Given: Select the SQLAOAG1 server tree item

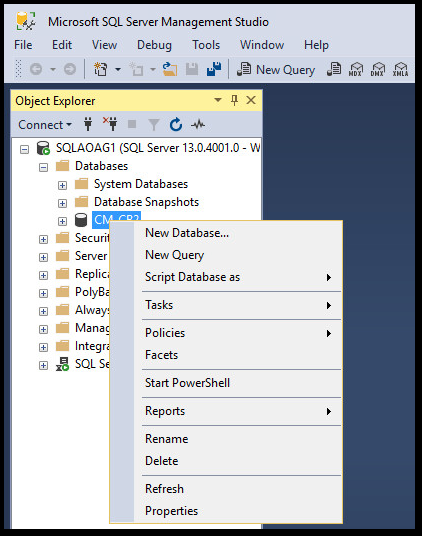Looking at the screenshot, I should pyautogui.click(x=158, y=148).
